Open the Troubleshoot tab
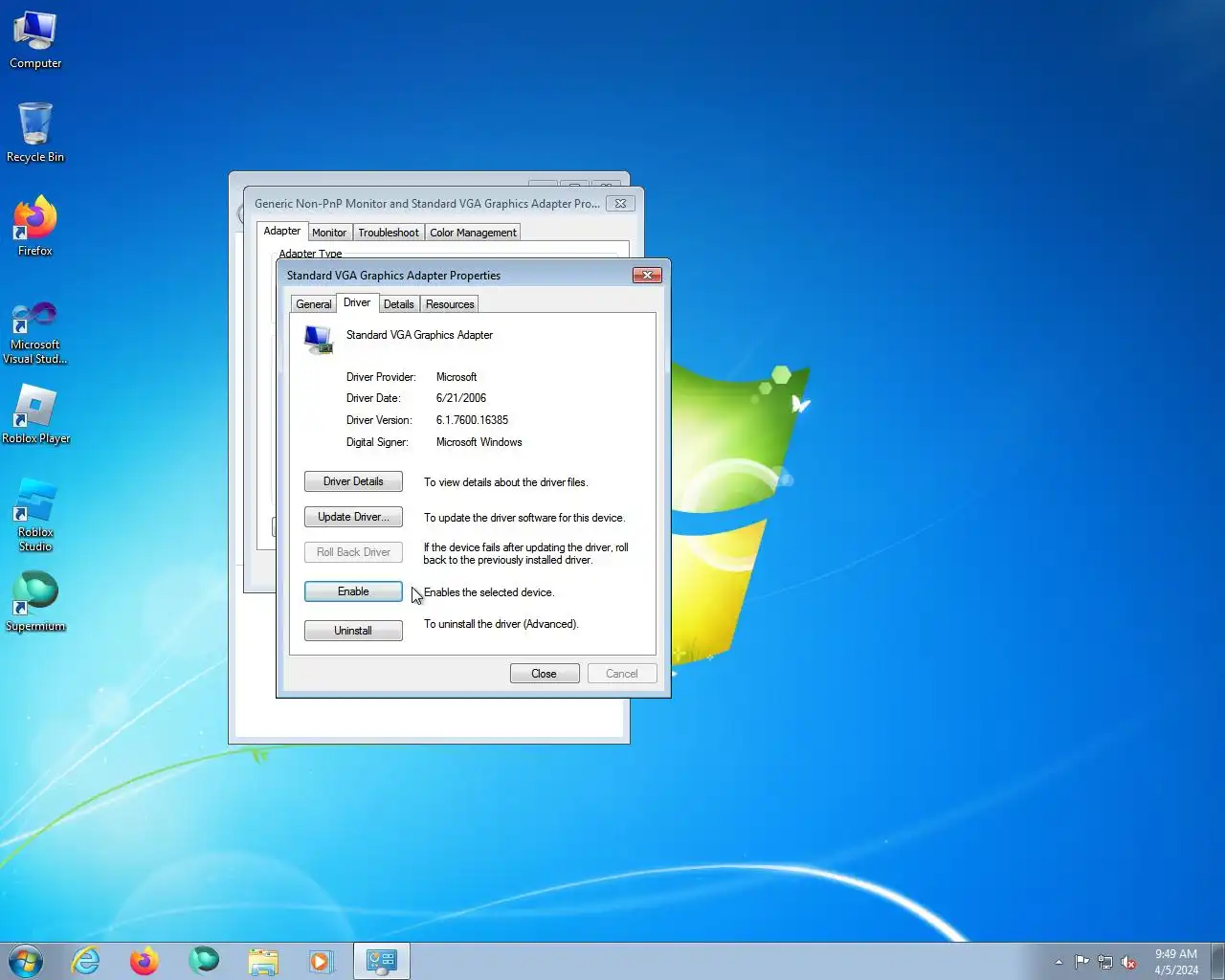Image resolution: width=1225 pixels, height=980 pixels. (x=389, y=233)
